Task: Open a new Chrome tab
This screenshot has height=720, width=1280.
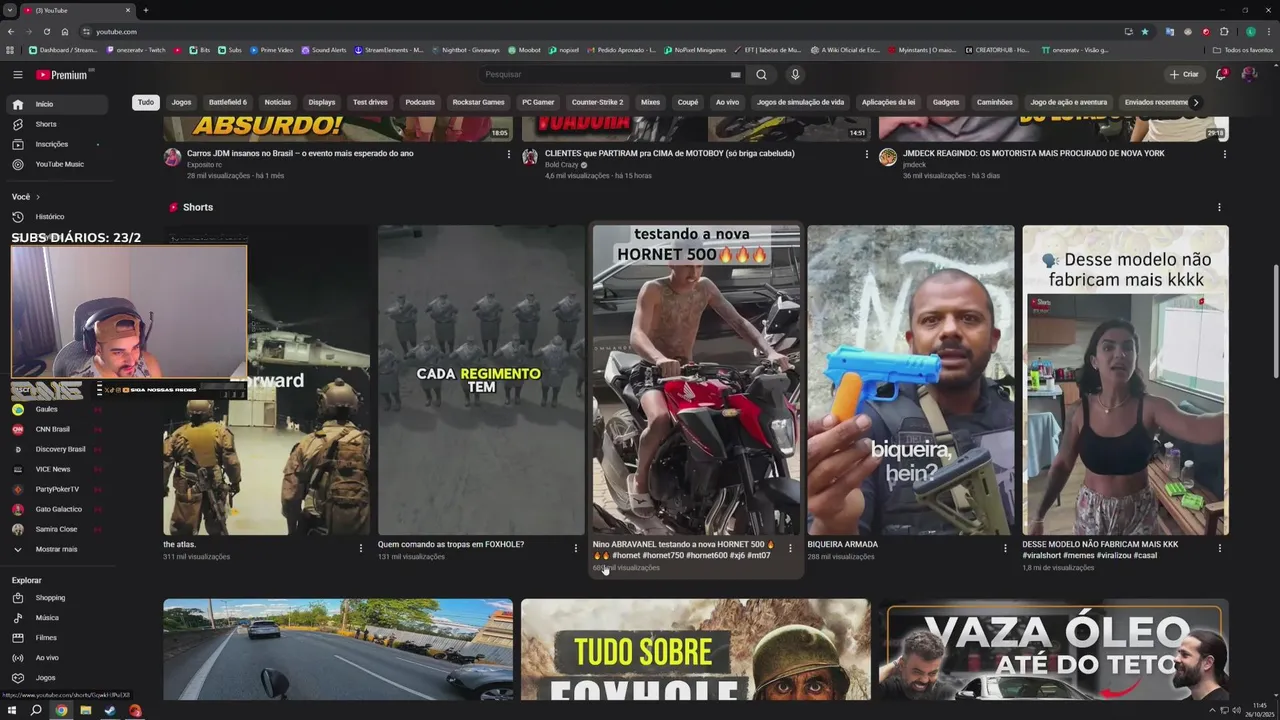Action: click(146, 10)
